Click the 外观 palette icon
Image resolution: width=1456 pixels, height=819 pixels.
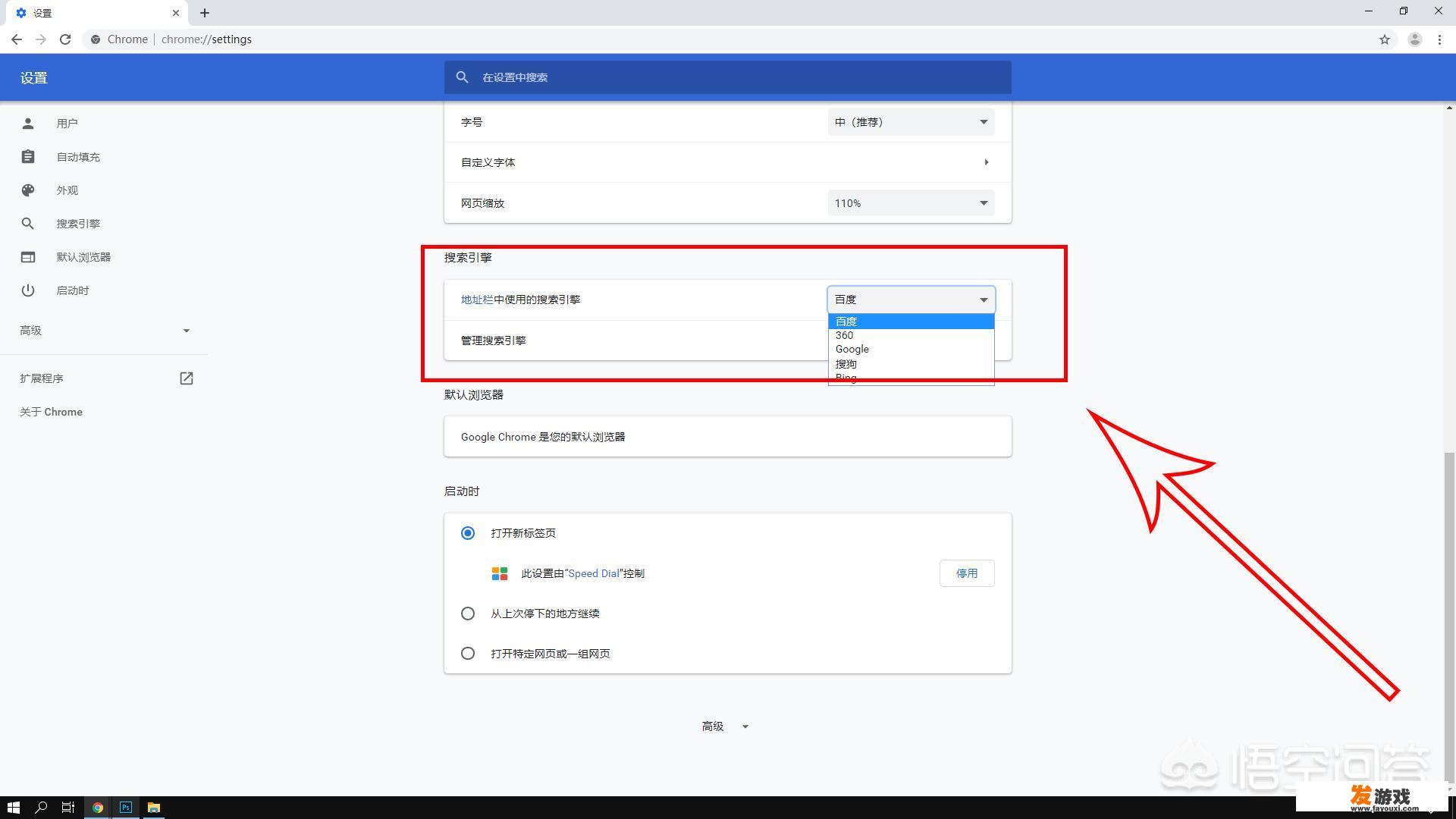(28, 190)
